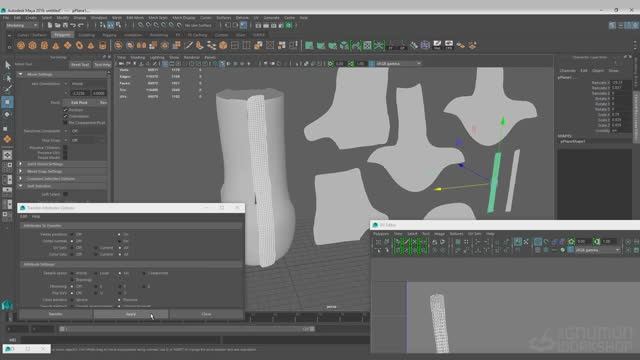Open the Mesh Tools menu
The image size is (640, 360).
click(x=158, y=18)
